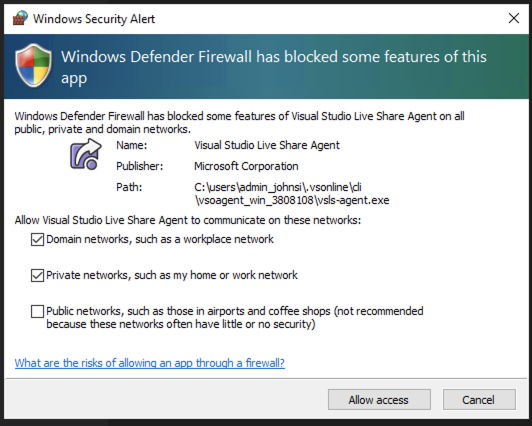Click 'Allow Visual Studio Live Share Agent to communicate' text
Image resolution: width=532 pixels, height=426 pixels.
coord(188,220)
